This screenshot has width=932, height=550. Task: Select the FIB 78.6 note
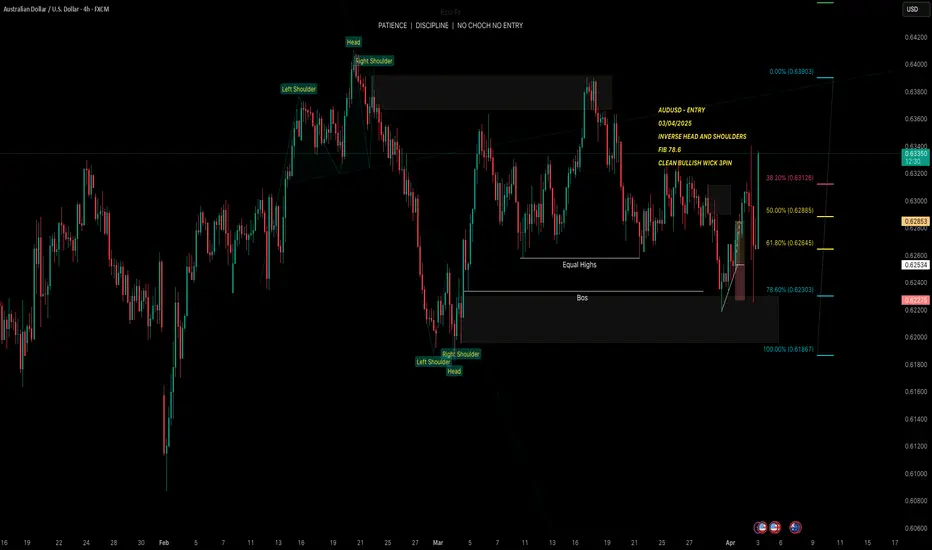(669, 150)
